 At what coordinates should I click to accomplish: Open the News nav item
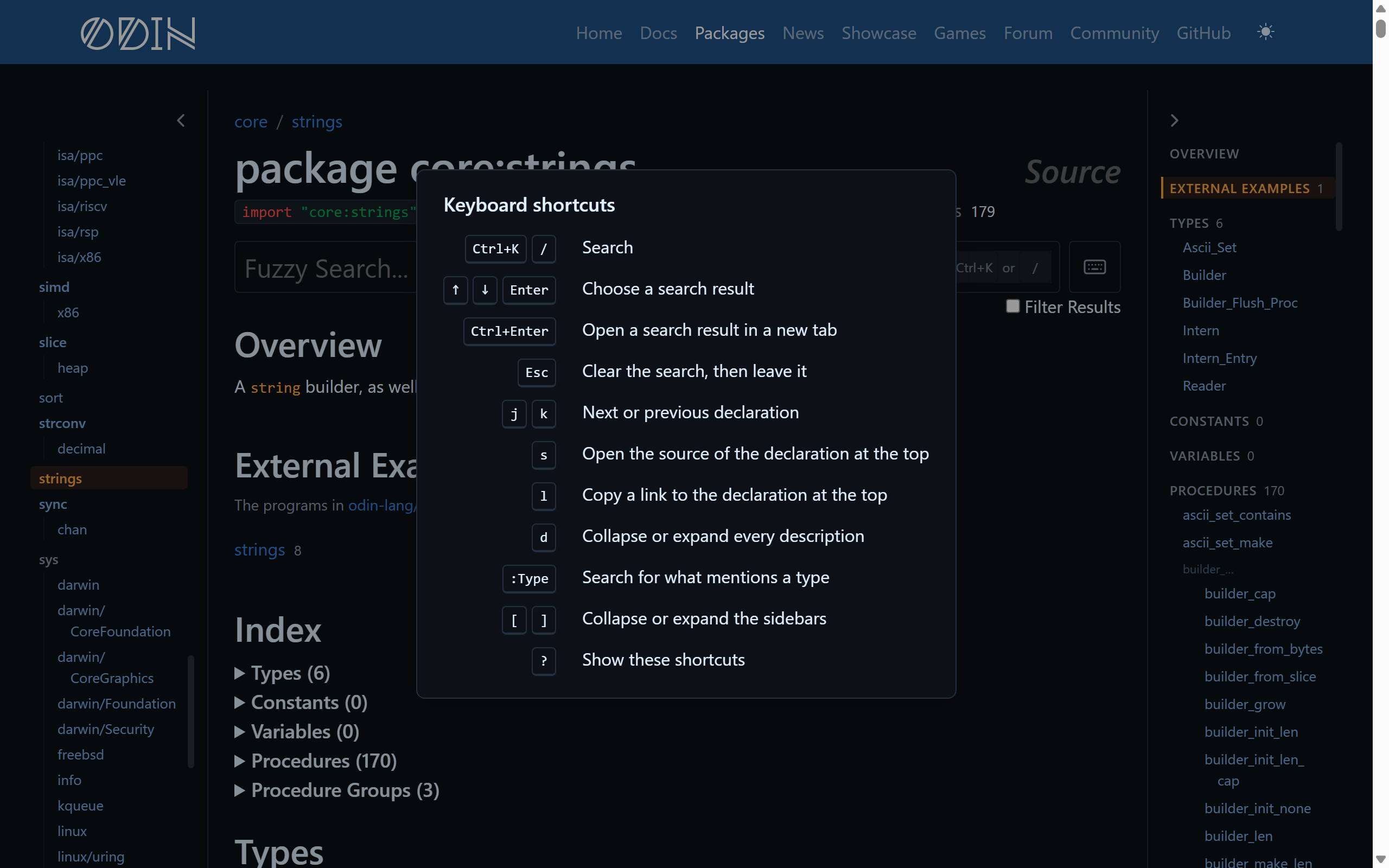pyautogui.click(x=803, y=33)
